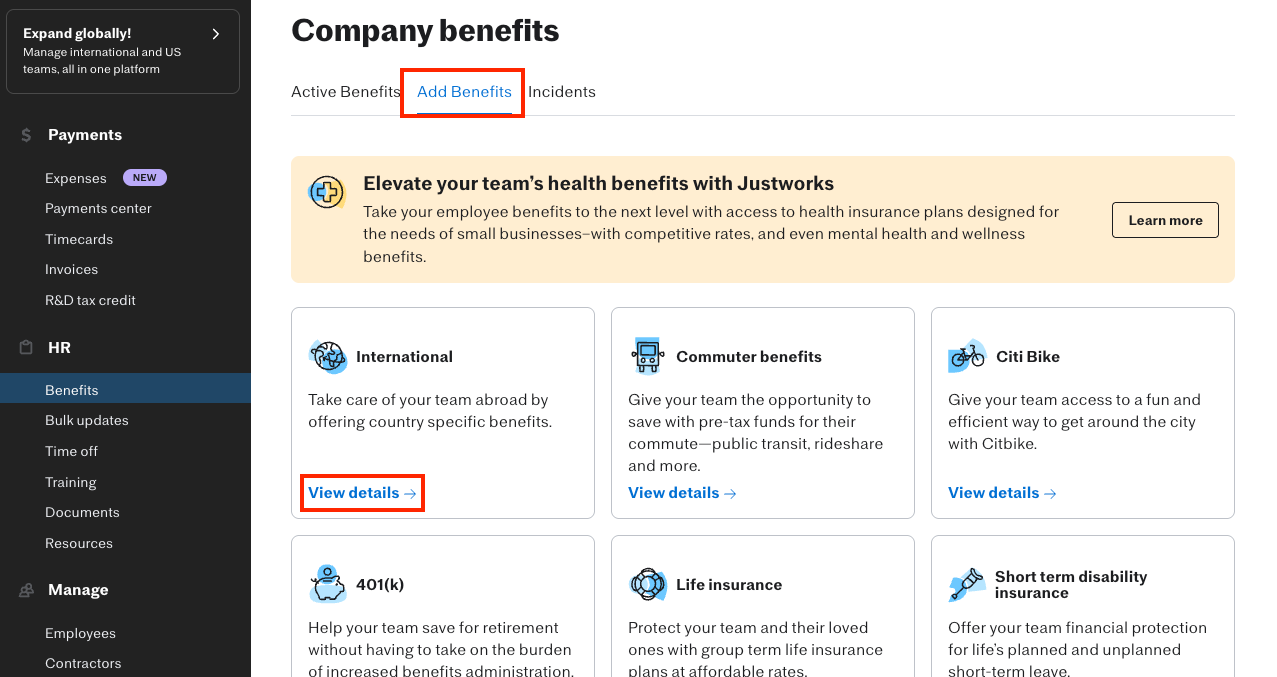View details for Commuter benefits
Image resolution: width=1277 pixels, height=677 pixels.
(682, 493)
